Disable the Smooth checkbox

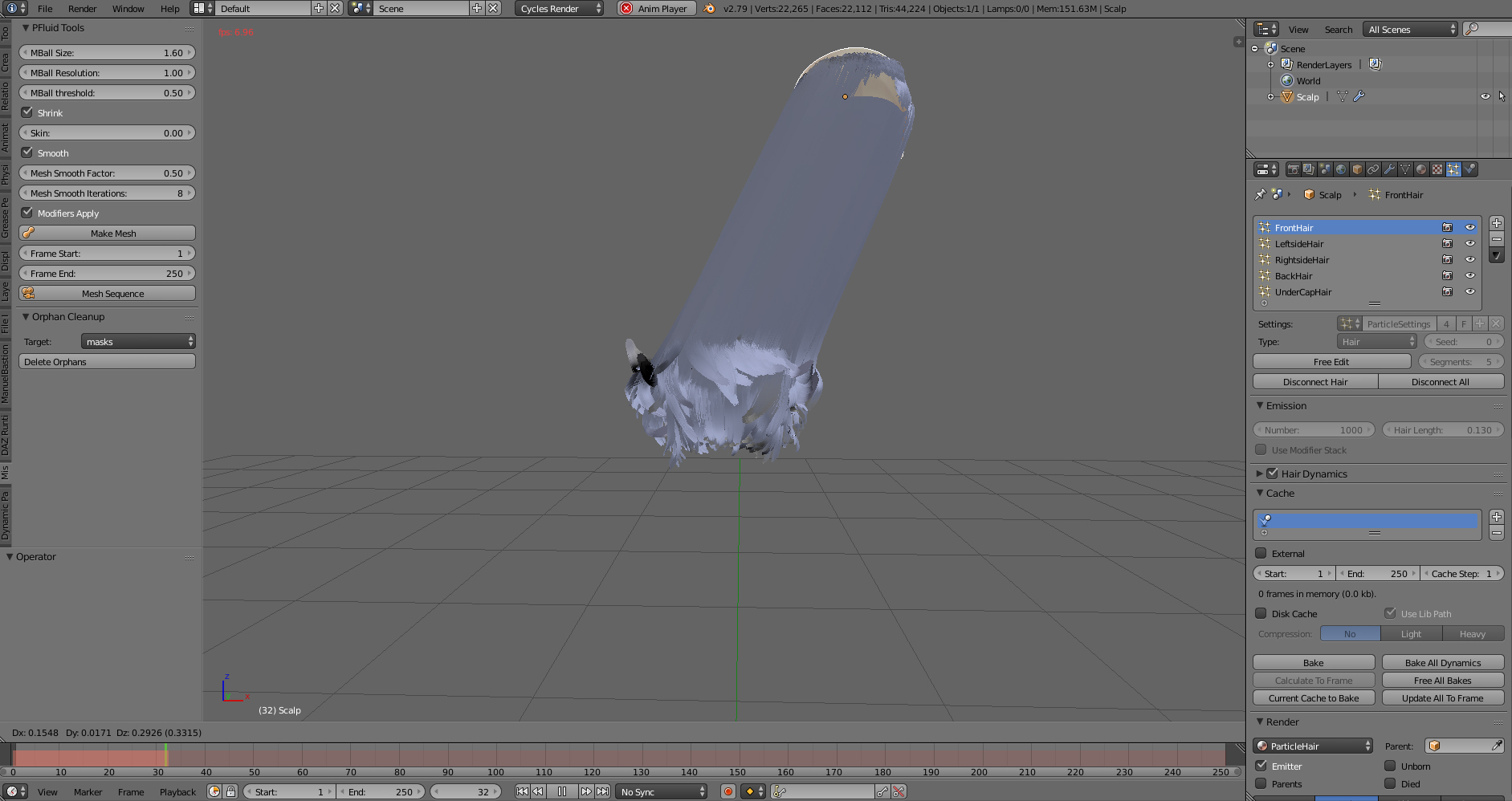click(x=27, y=152)
